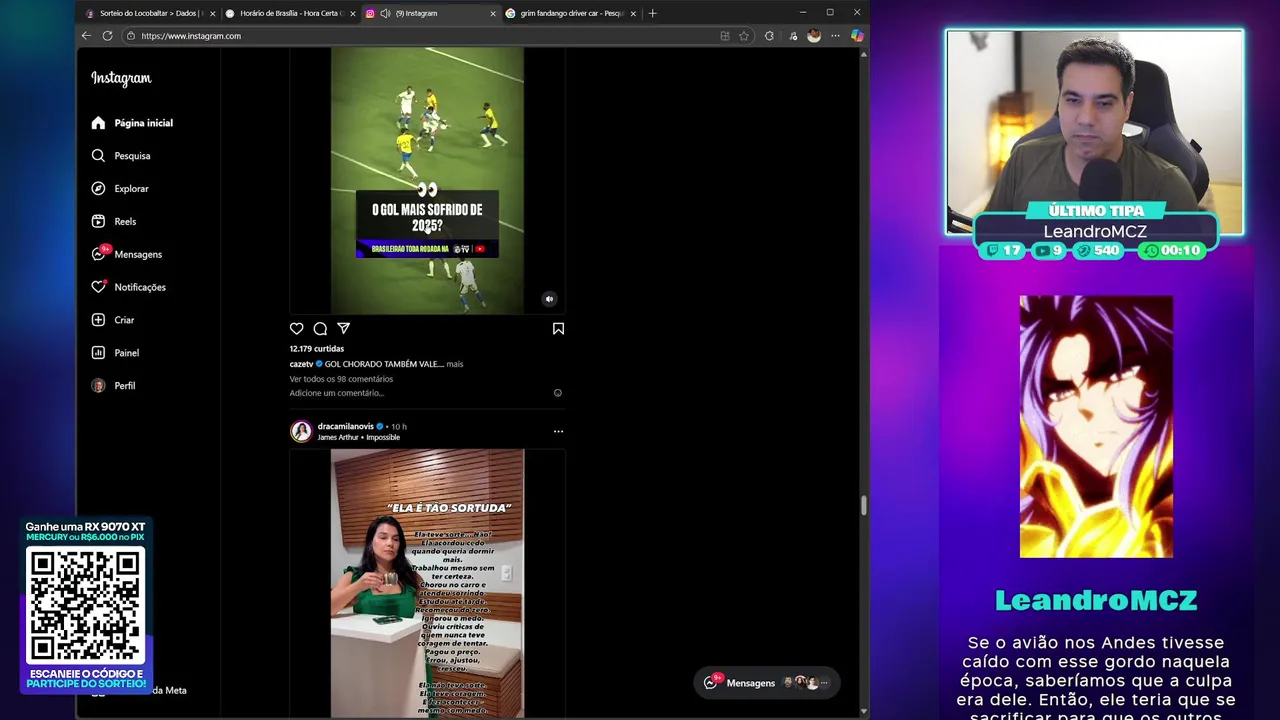Open dracamilanovis profile name

coord(345,427)
